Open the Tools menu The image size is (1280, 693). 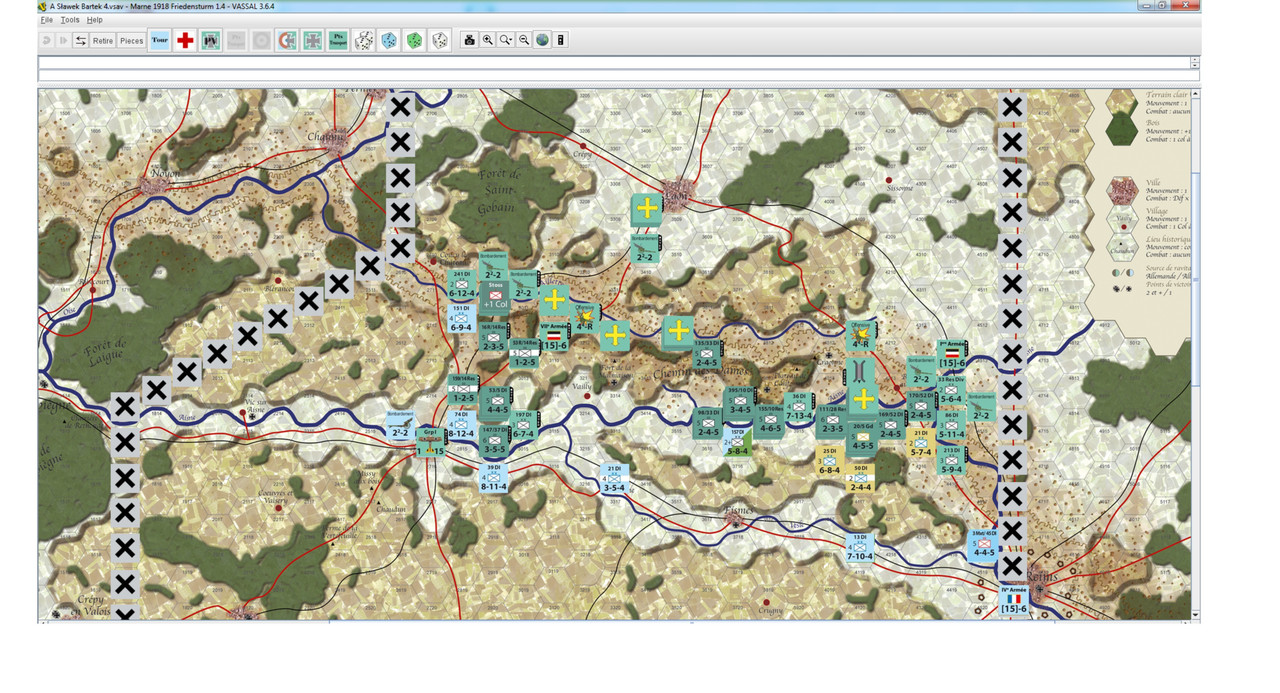70,20
